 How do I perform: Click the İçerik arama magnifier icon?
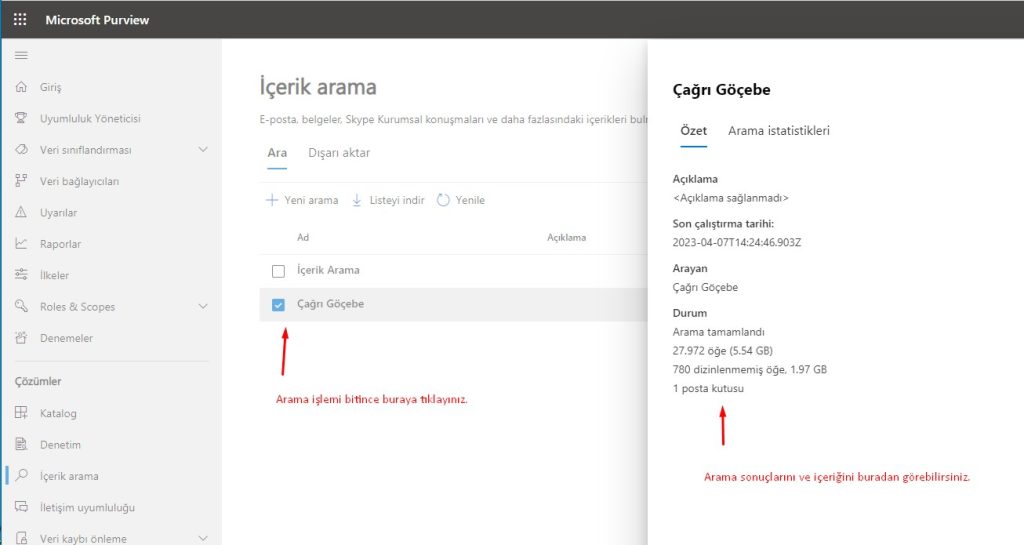click(21, 475)
